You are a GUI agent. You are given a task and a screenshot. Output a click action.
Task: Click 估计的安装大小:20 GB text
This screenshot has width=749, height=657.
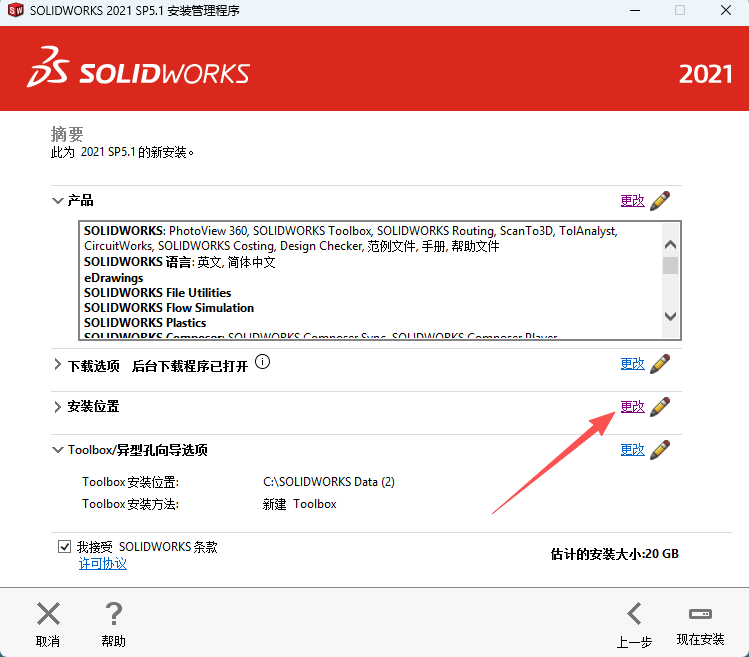coord(614,554)
